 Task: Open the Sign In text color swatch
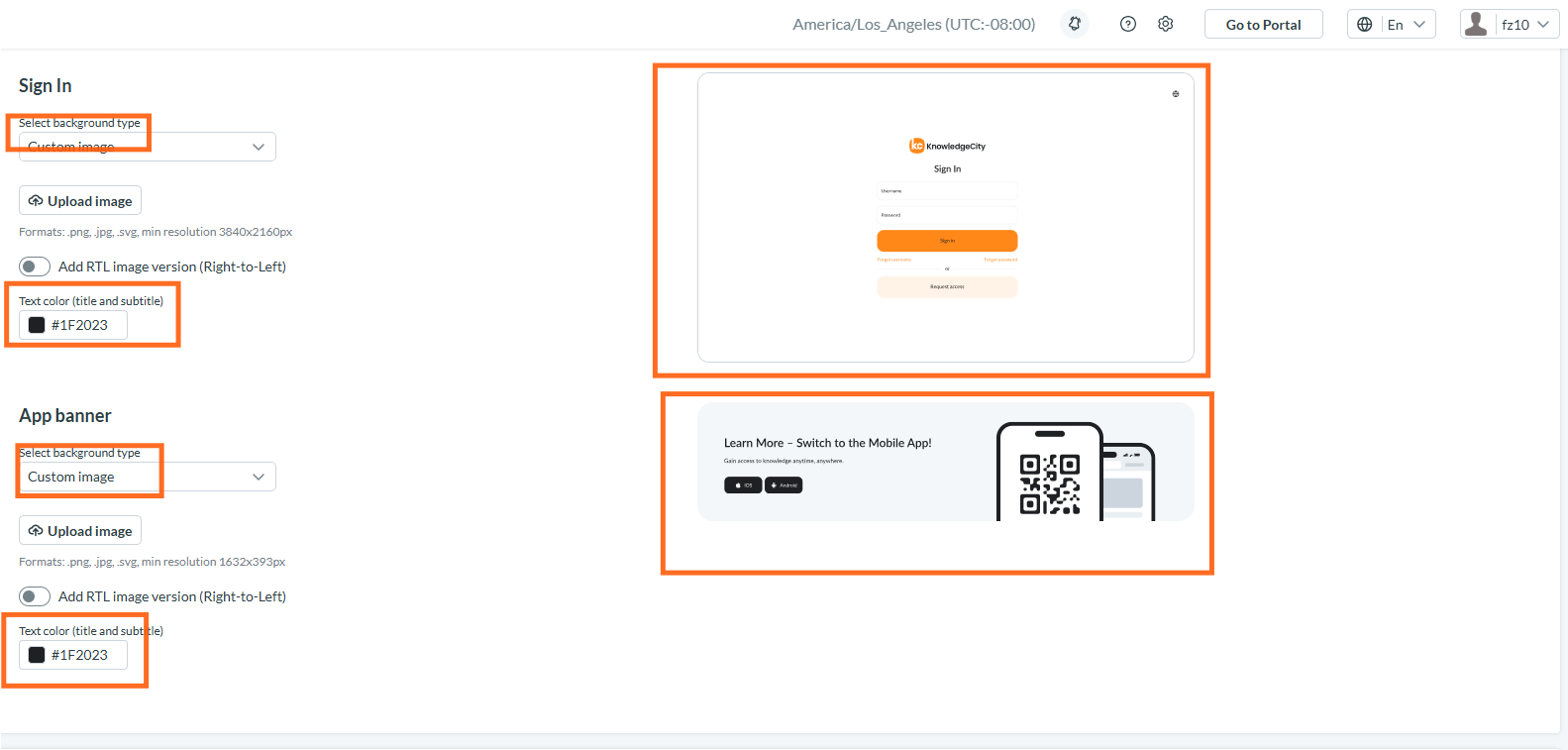[37, 325]
